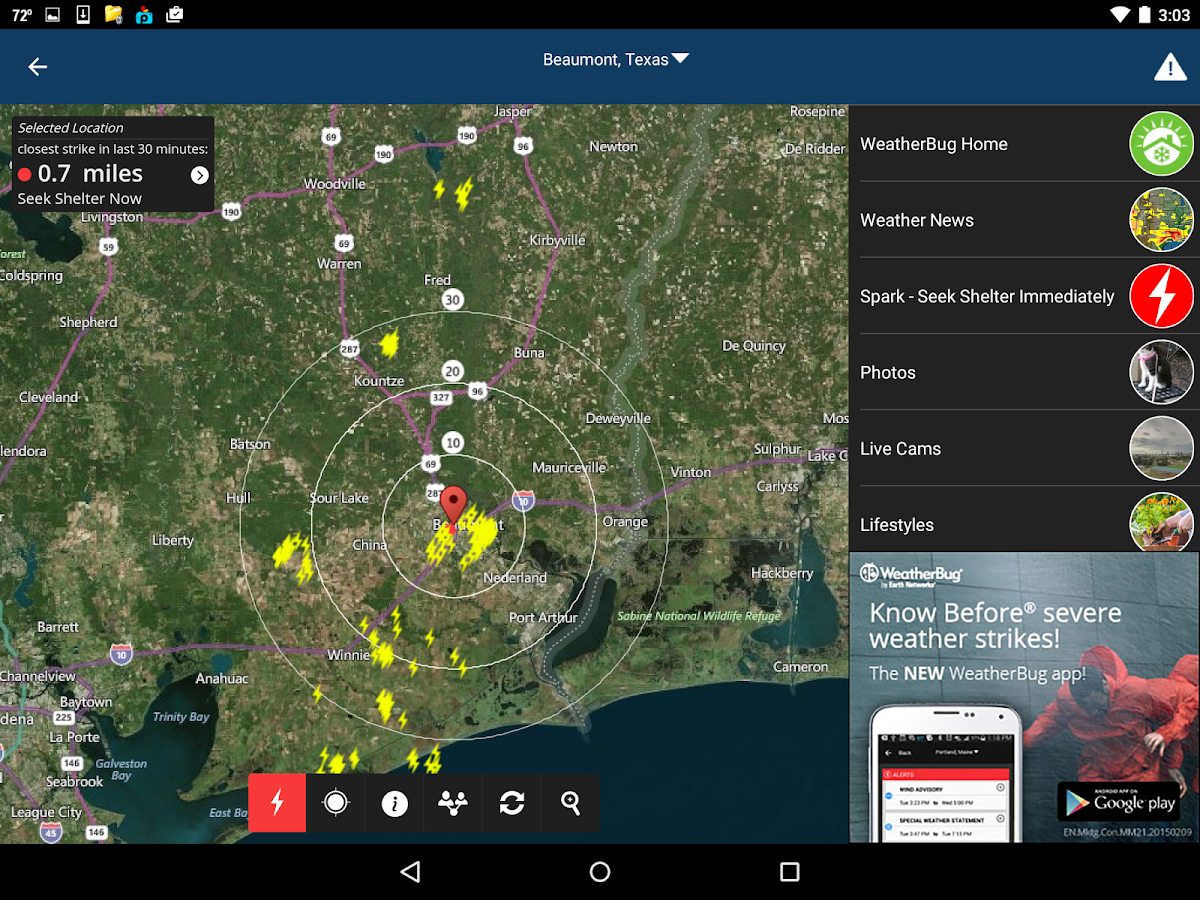Tap the Woodville map label
1200x900 pixels.
335,184
